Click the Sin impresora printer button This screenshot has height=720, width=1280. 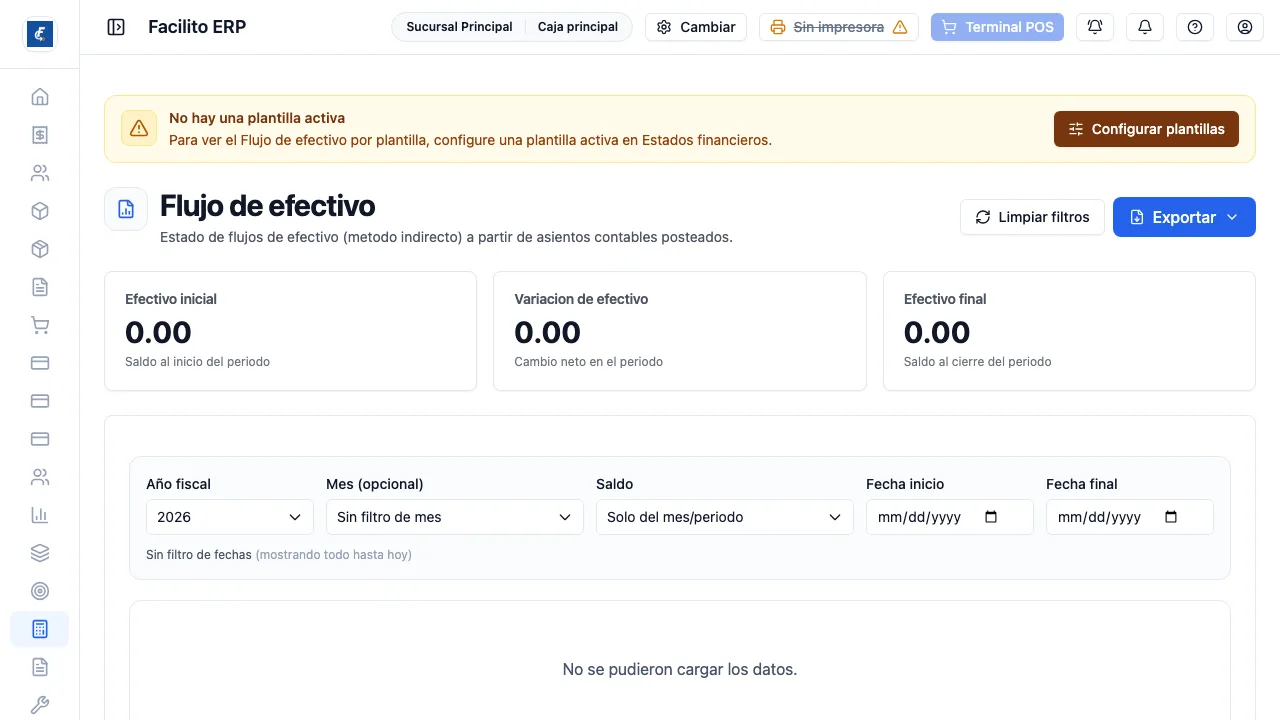coord(839,27)
